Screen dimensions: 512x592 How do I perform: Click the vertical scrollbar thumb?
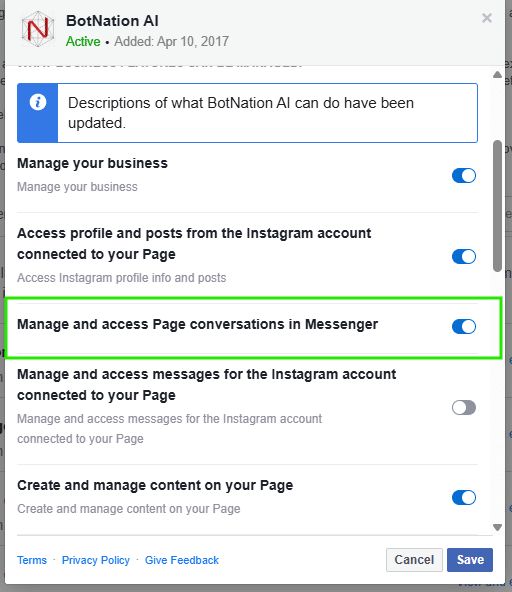coord(497,206)
